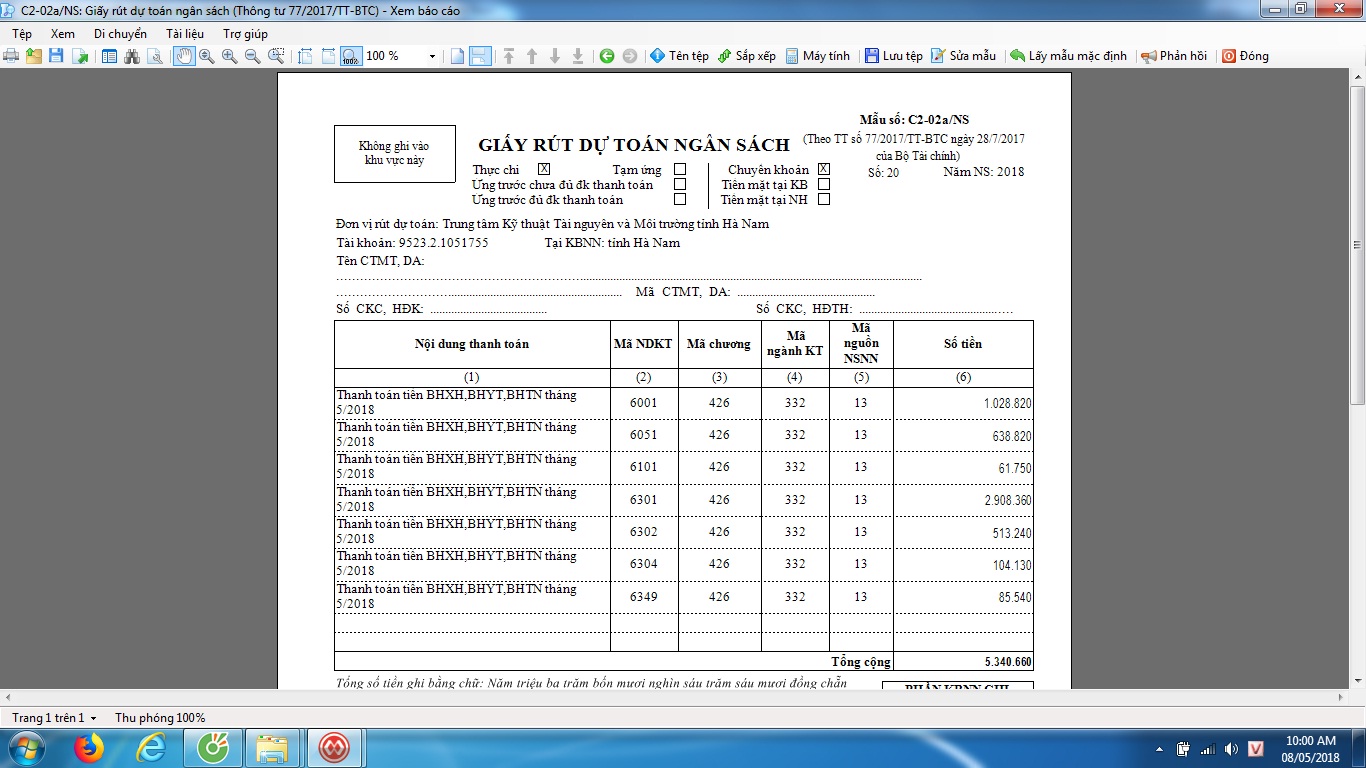This screenshot has height=768, width=1366.
Task: Open the Xem menu
Action: pyautogui.click(x=63, y=33)
